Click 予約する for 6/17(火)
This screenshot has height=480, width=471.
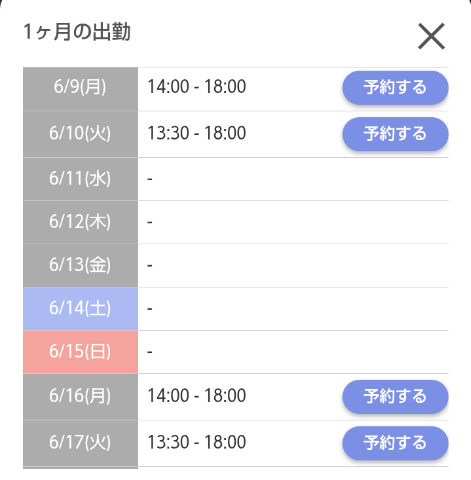click(x=395, y=443)
